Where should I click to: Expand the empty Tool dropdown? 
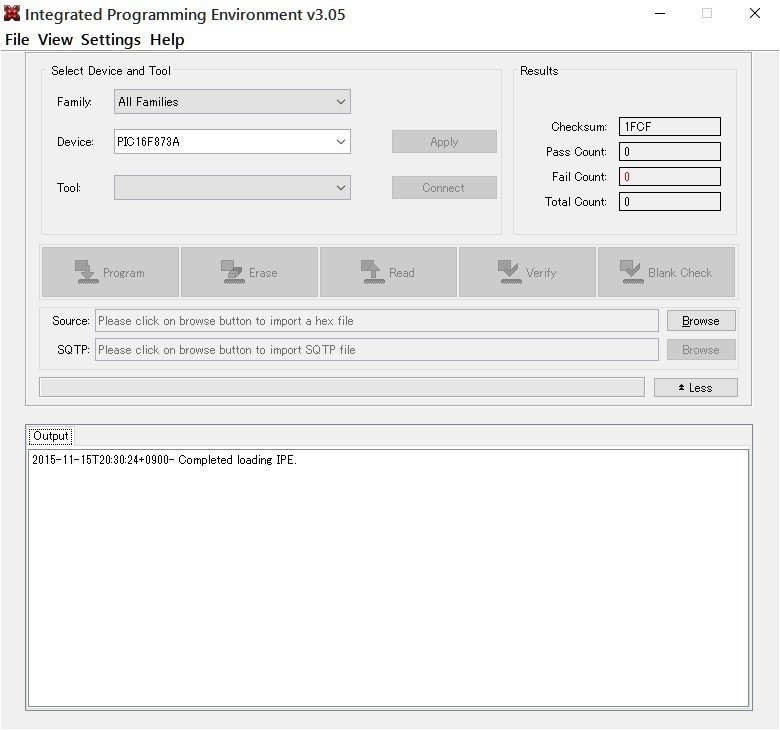point(232,188)
